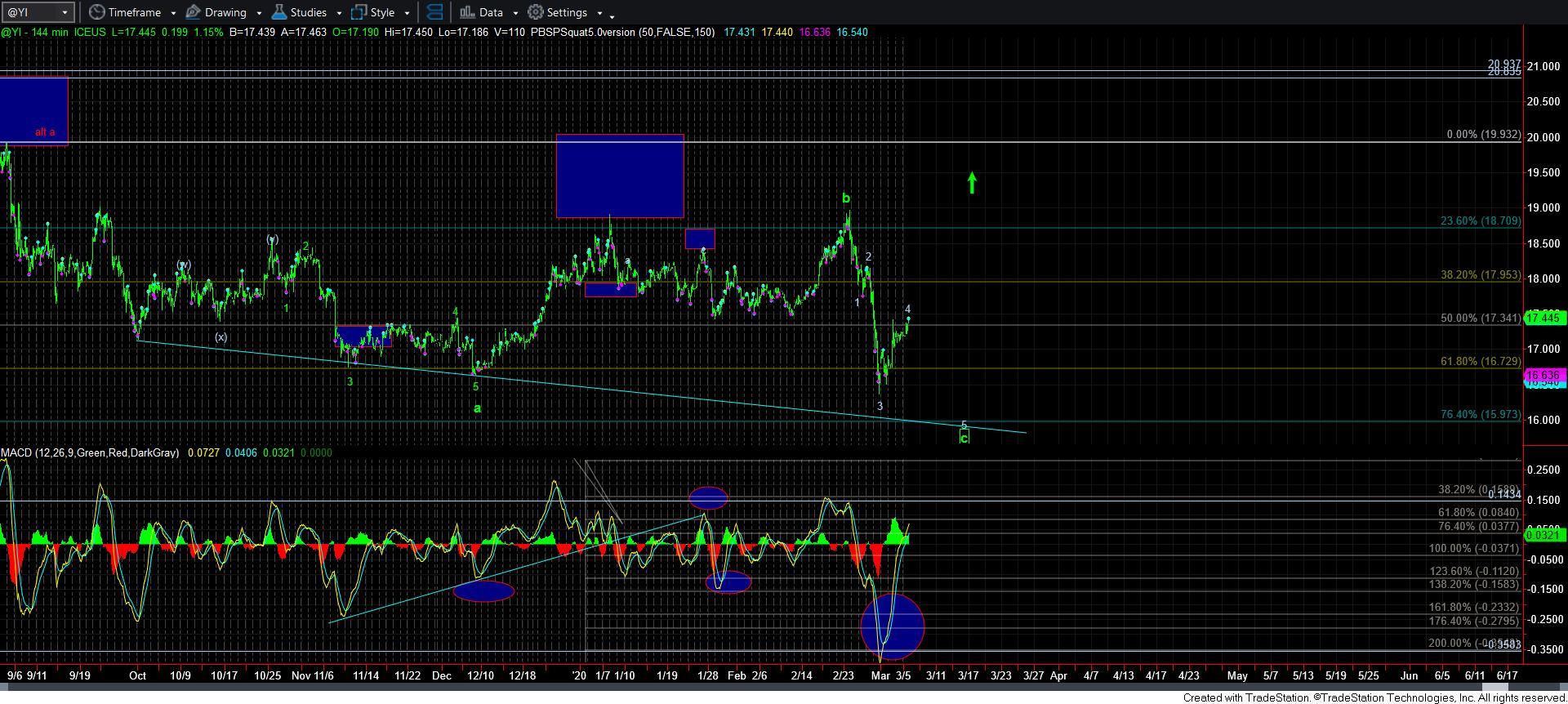Expand the Drawing dropdown arrow
This screenshot has width=1568, height=704.
[258, 13]
